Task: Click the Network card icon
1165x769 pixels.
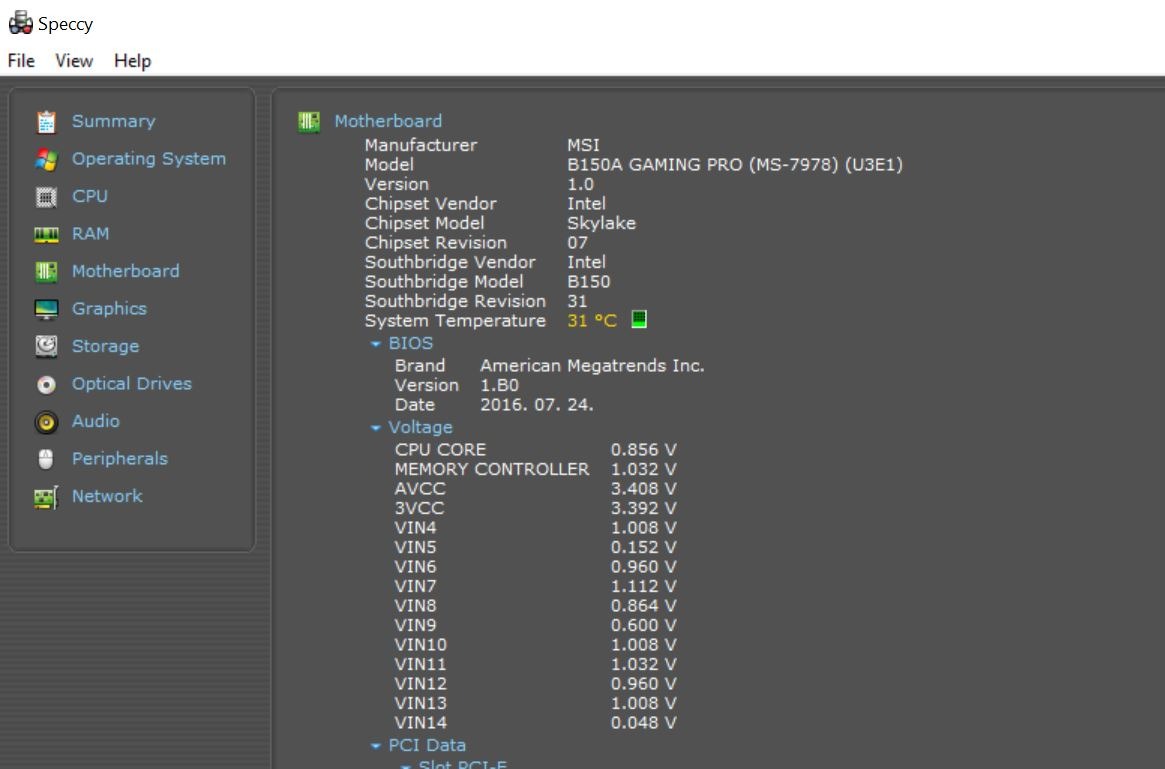Action: tap(46, 497)
